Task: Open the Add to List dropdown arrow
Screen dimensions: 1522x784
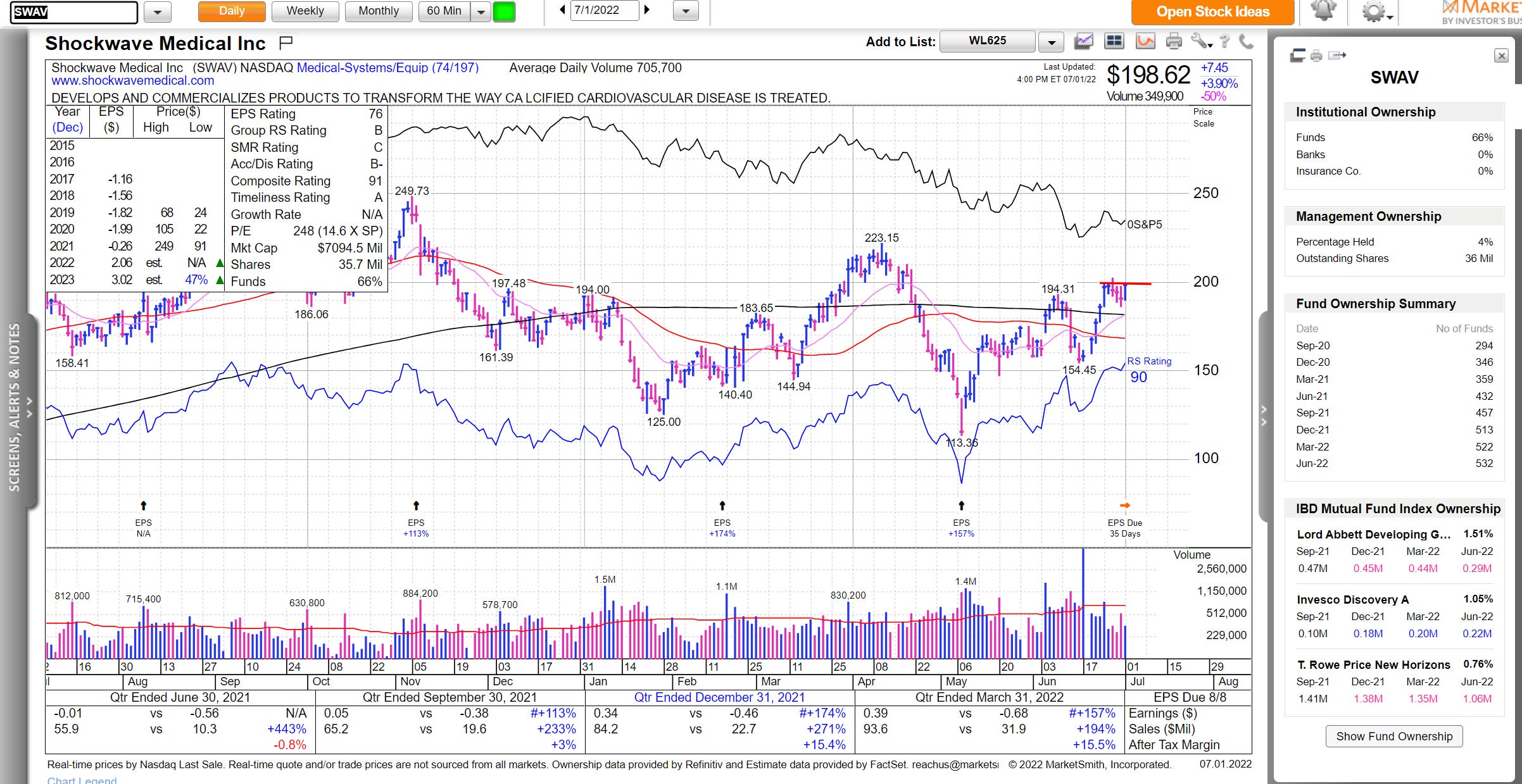Action: pyautogui.click(x=1051, y=42)
